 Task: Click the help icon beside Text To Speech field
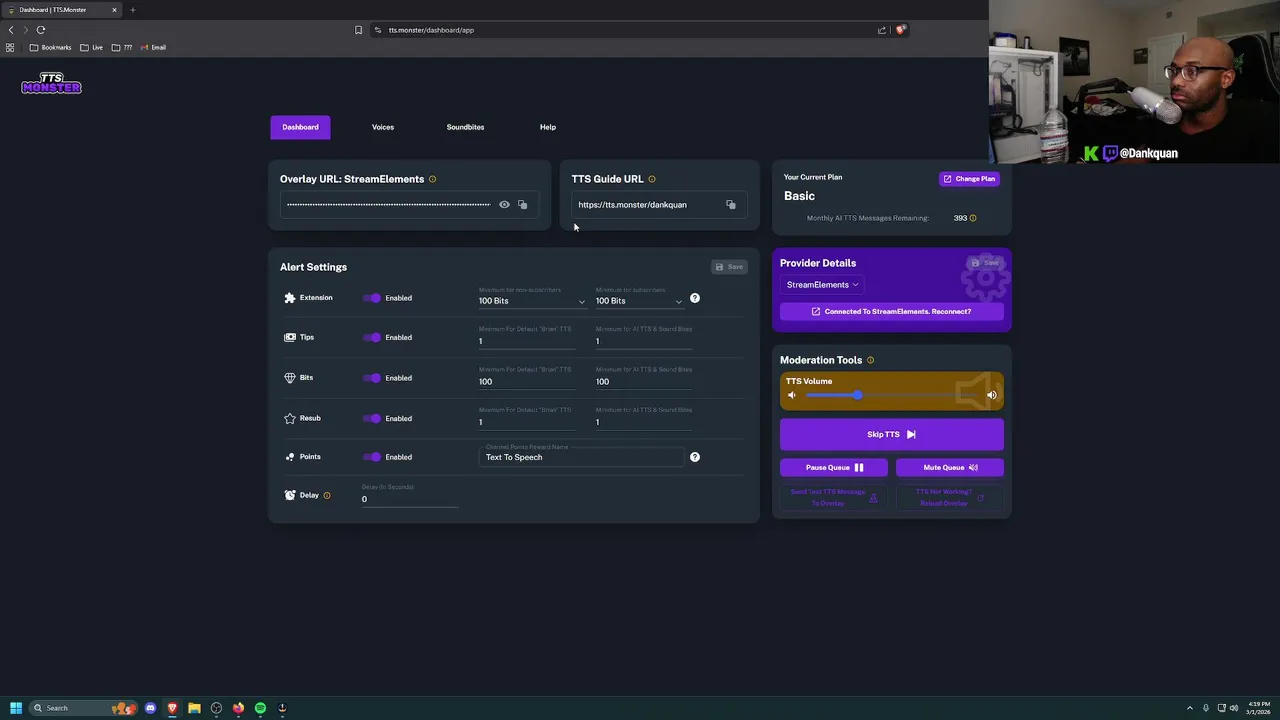click(x=695, y=457)
